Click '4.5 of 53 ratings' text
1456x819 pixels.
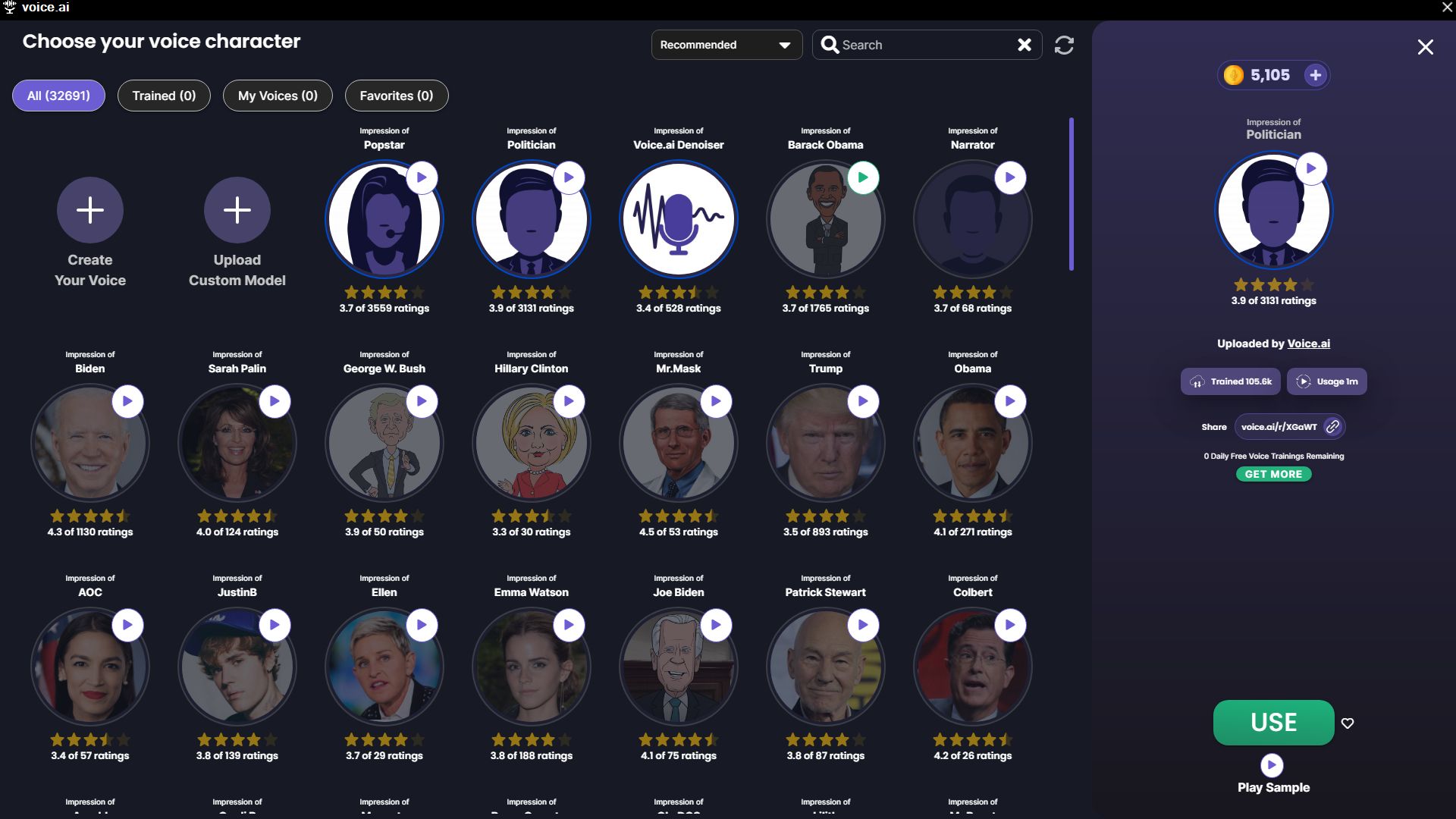pos(679,532)
